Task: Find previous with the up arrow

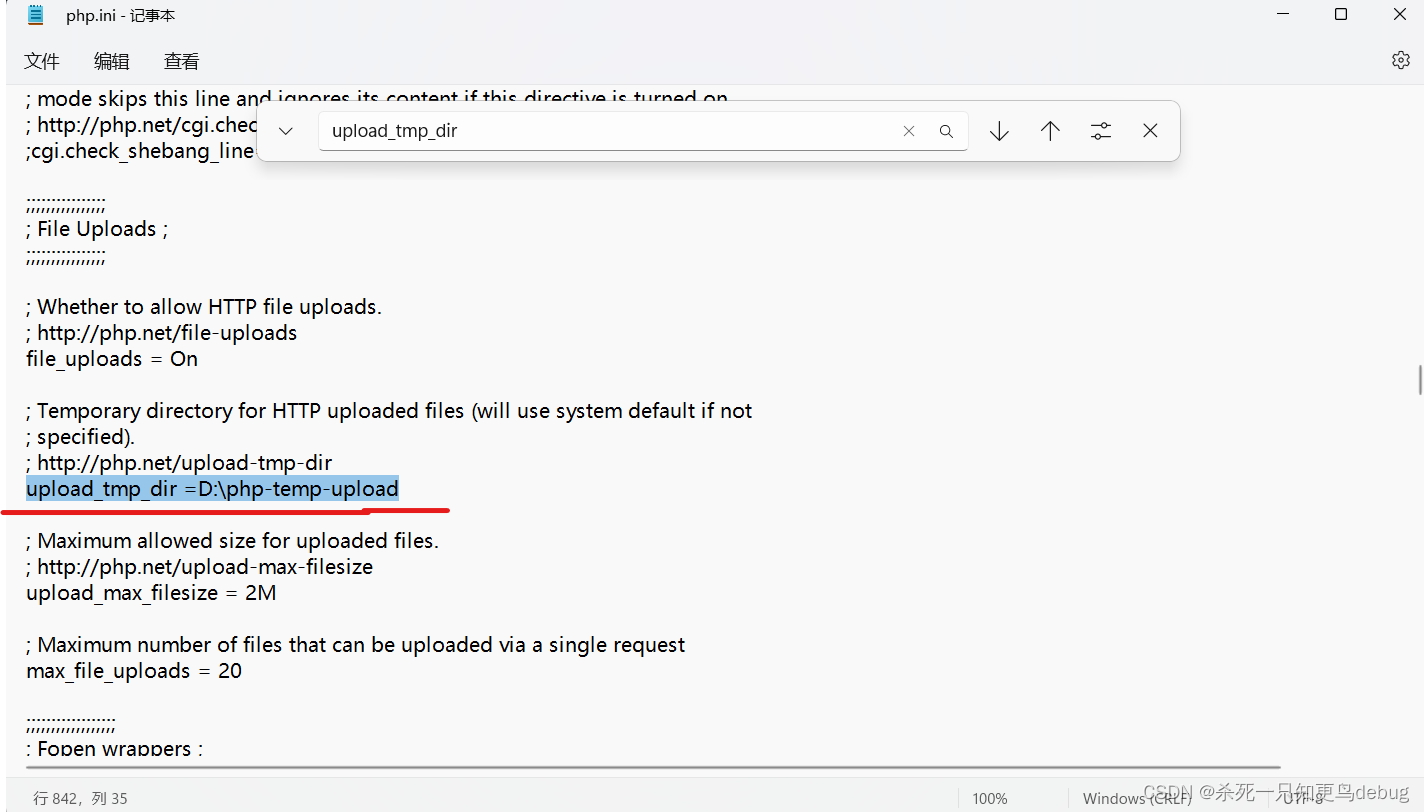Action: tap(1050, 131)
